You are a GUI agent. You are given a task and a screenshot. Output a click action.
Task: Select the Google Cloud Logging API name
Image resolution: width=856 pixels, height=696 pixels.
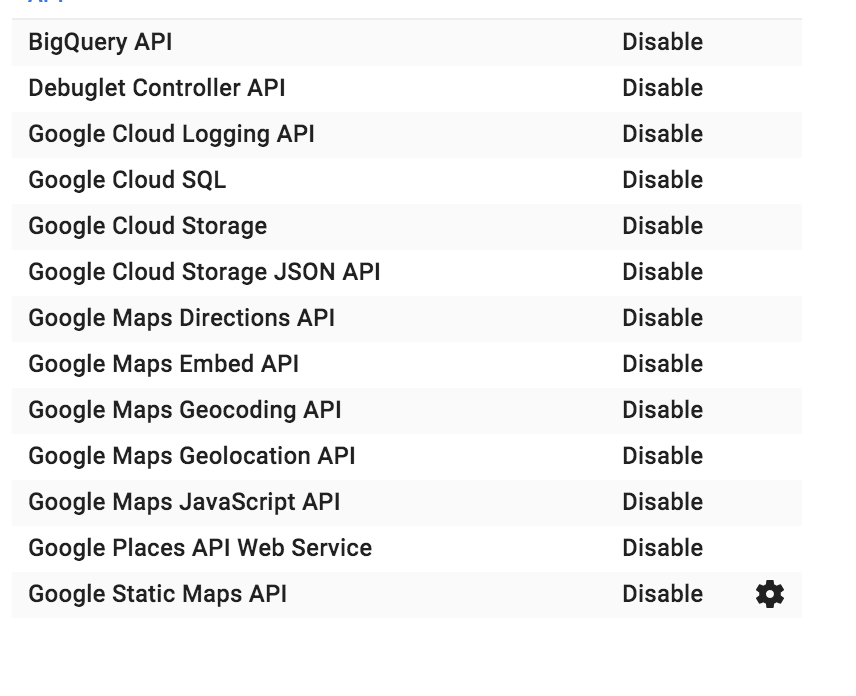171,134
